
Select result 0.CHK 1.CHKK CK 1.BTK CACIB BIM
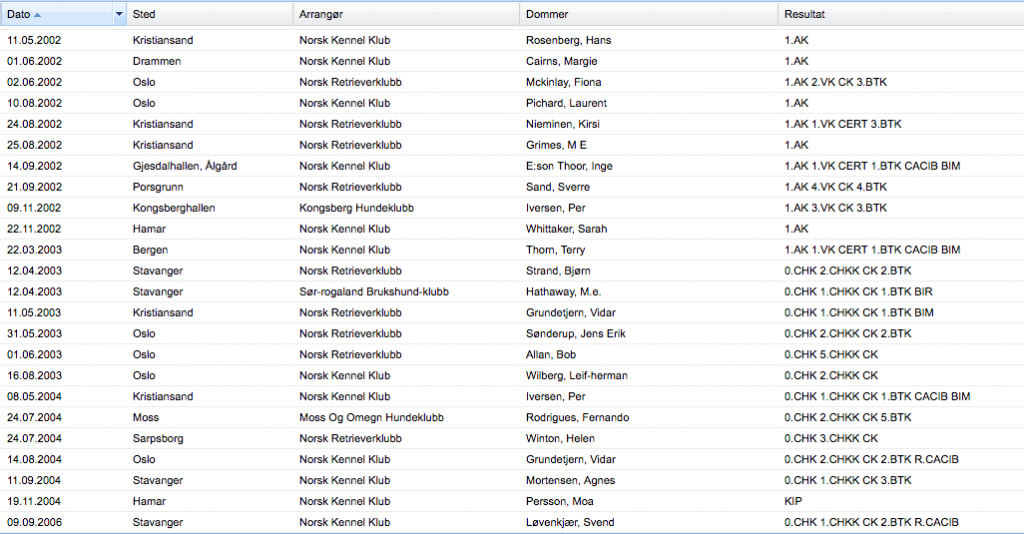point(877,396)
